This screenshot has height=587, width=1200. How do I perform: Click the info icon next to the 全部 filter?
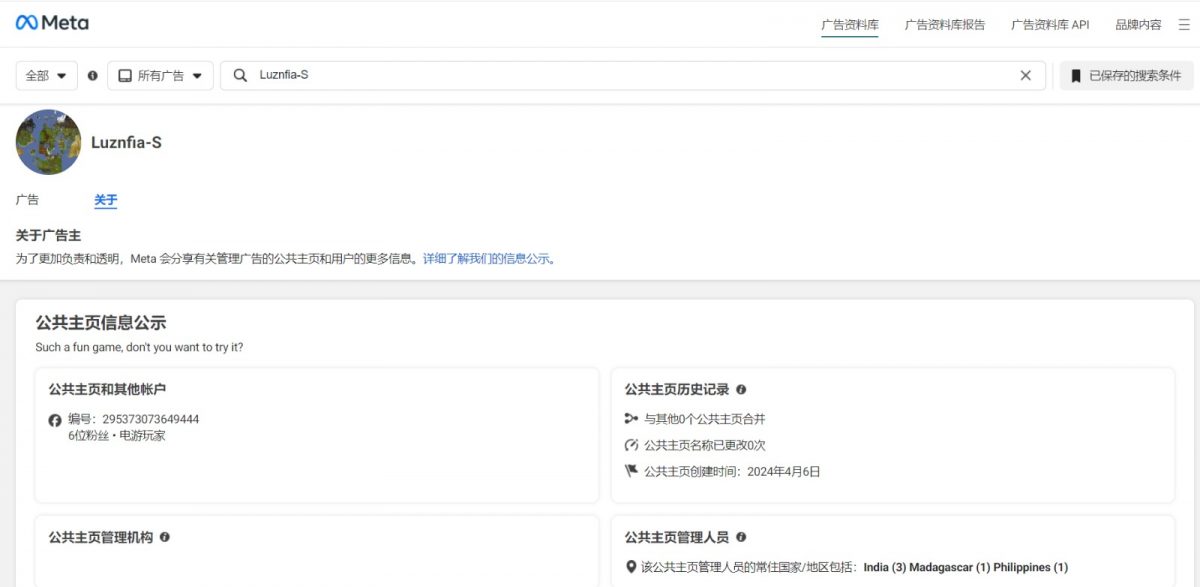pyautogui.click(x=91, y=74)
